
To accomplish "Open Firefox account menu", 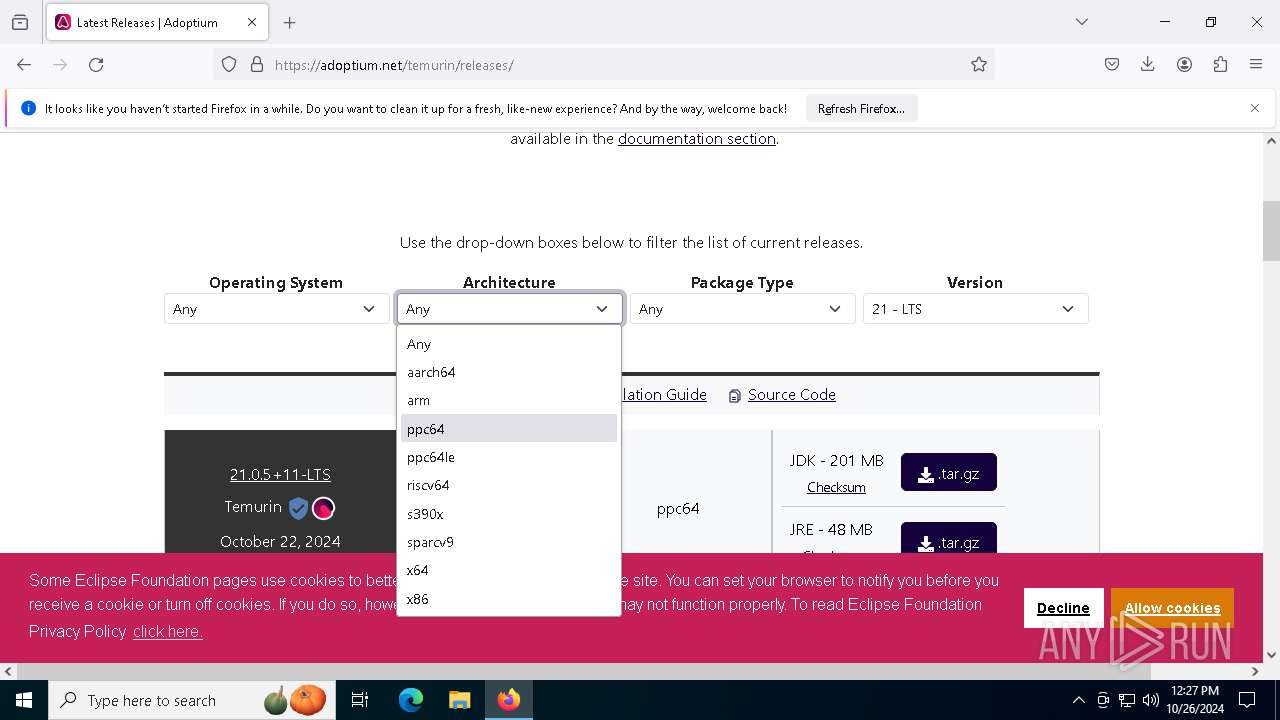I will click(x=1184, y=65).
